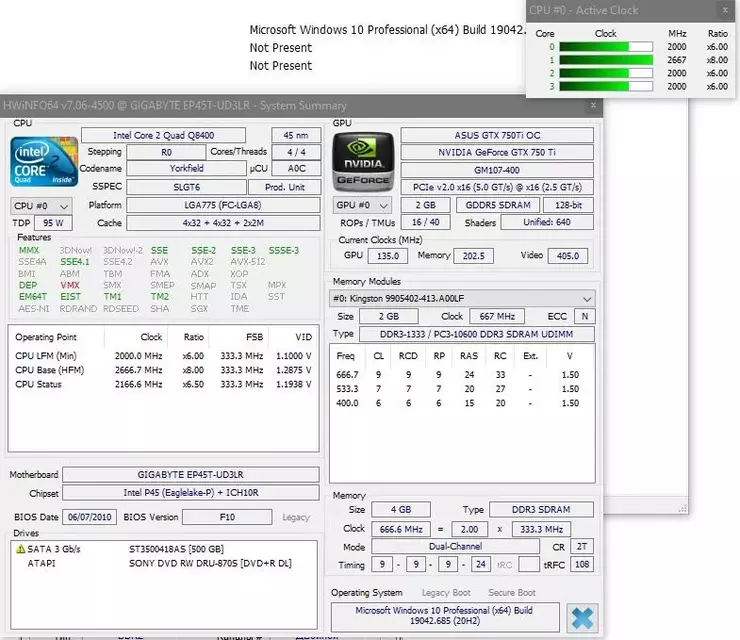Click core 0 clock progress bar
This screenshot has width=740, height=640.
(606, 47)
